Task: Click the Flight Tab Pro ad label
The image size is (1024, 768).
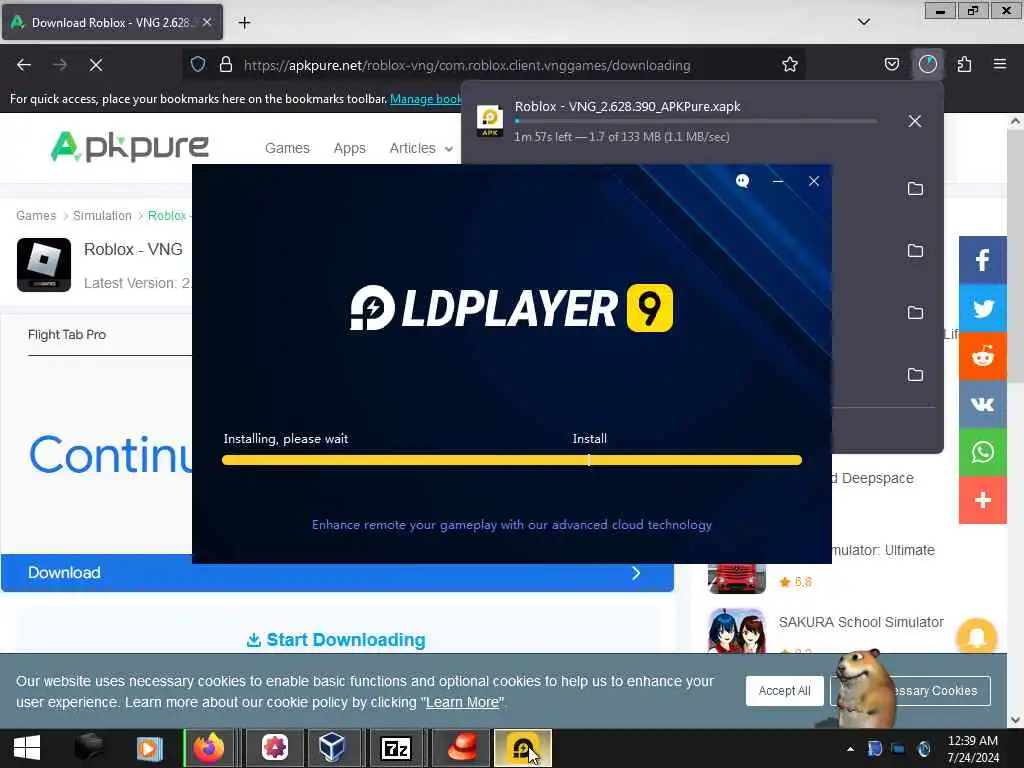Action: [67, 334]
